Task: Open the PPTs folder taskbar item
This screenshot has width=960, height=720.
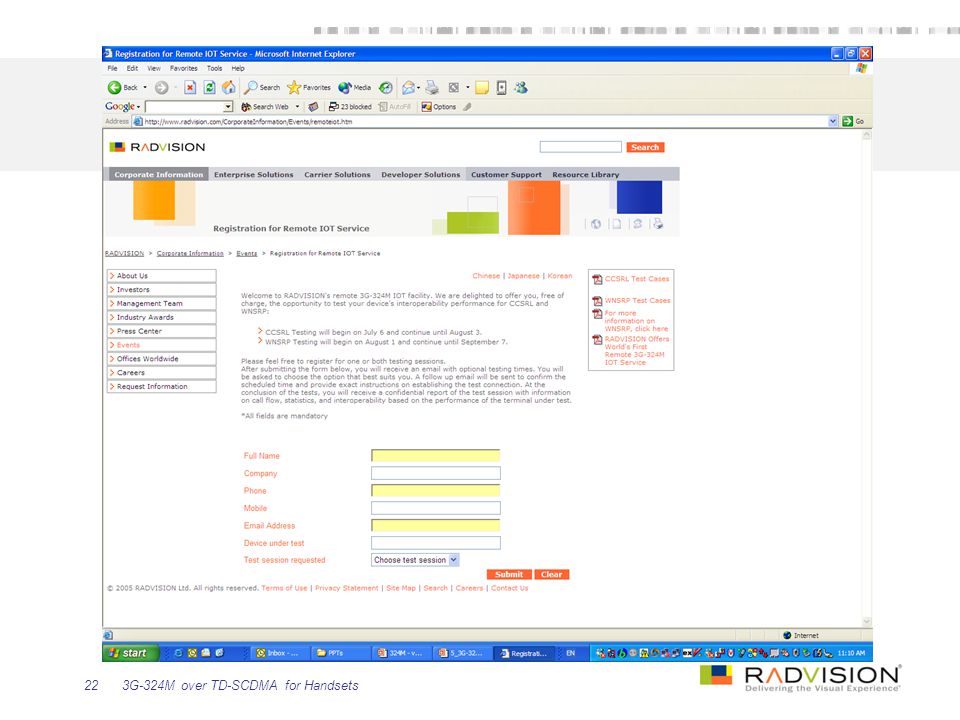Action: (341, 653)
